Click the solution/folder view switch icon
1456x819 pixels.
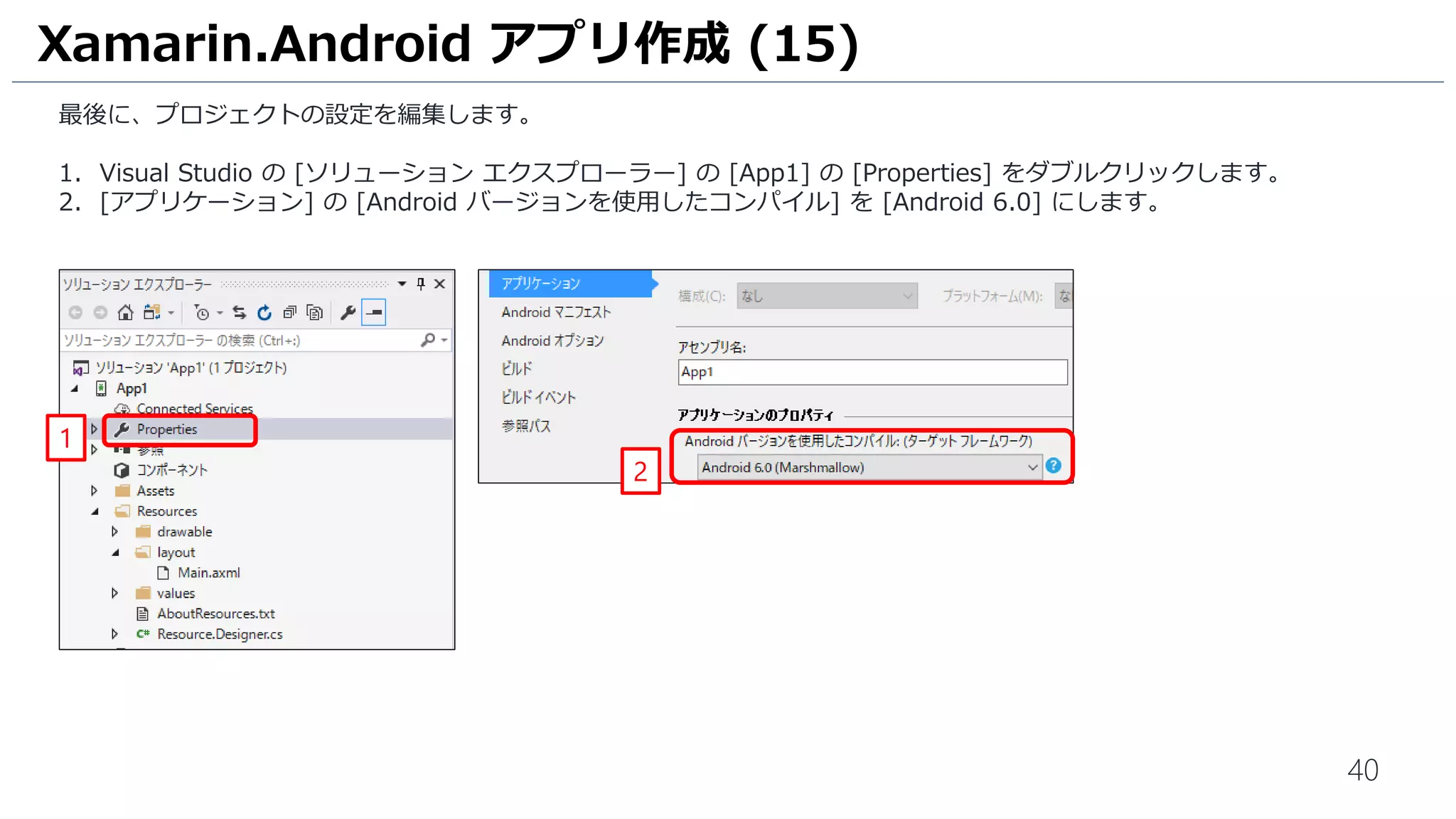151,312
